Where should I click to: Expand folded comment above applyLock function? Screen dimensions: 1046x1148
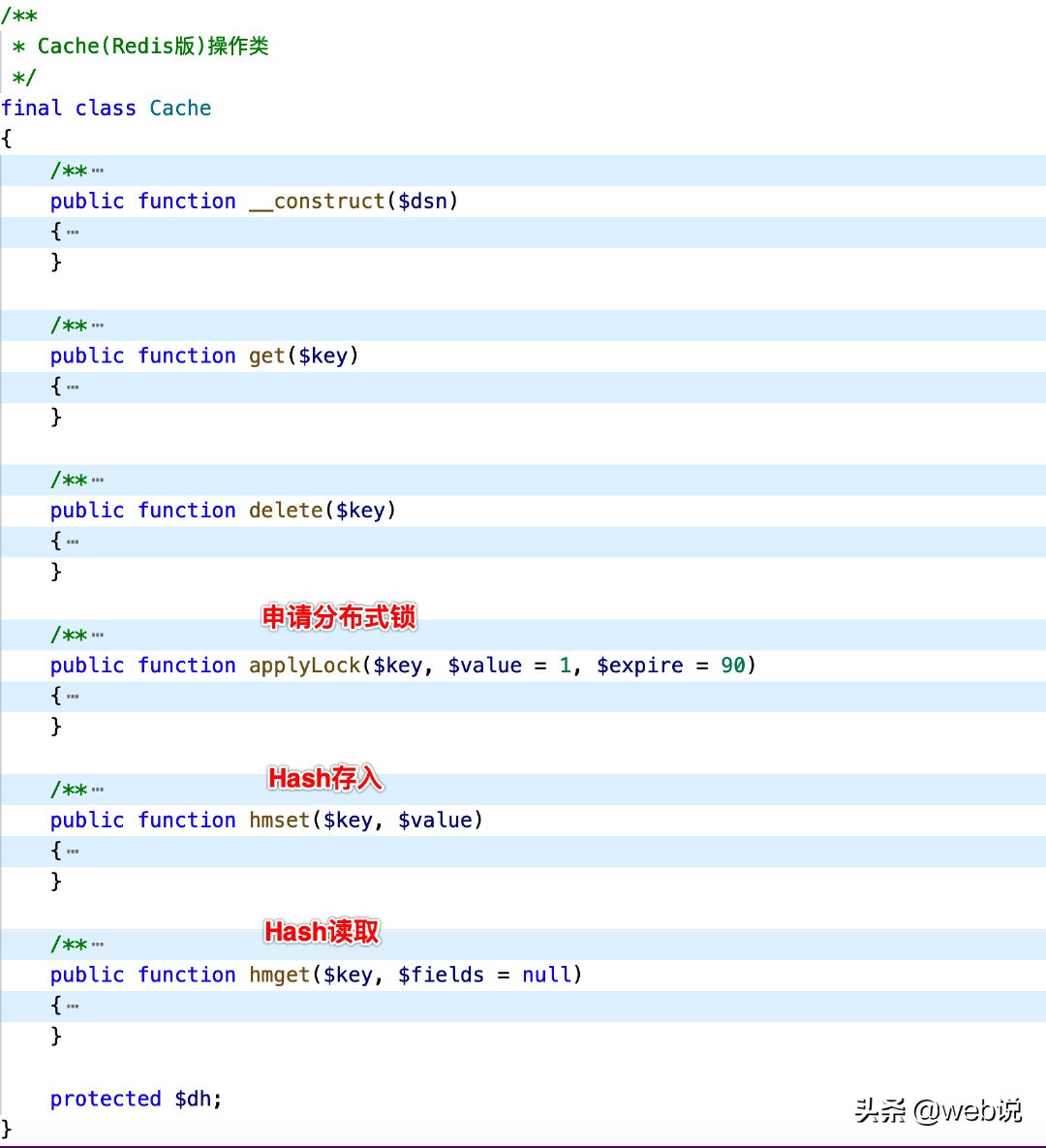97,636
